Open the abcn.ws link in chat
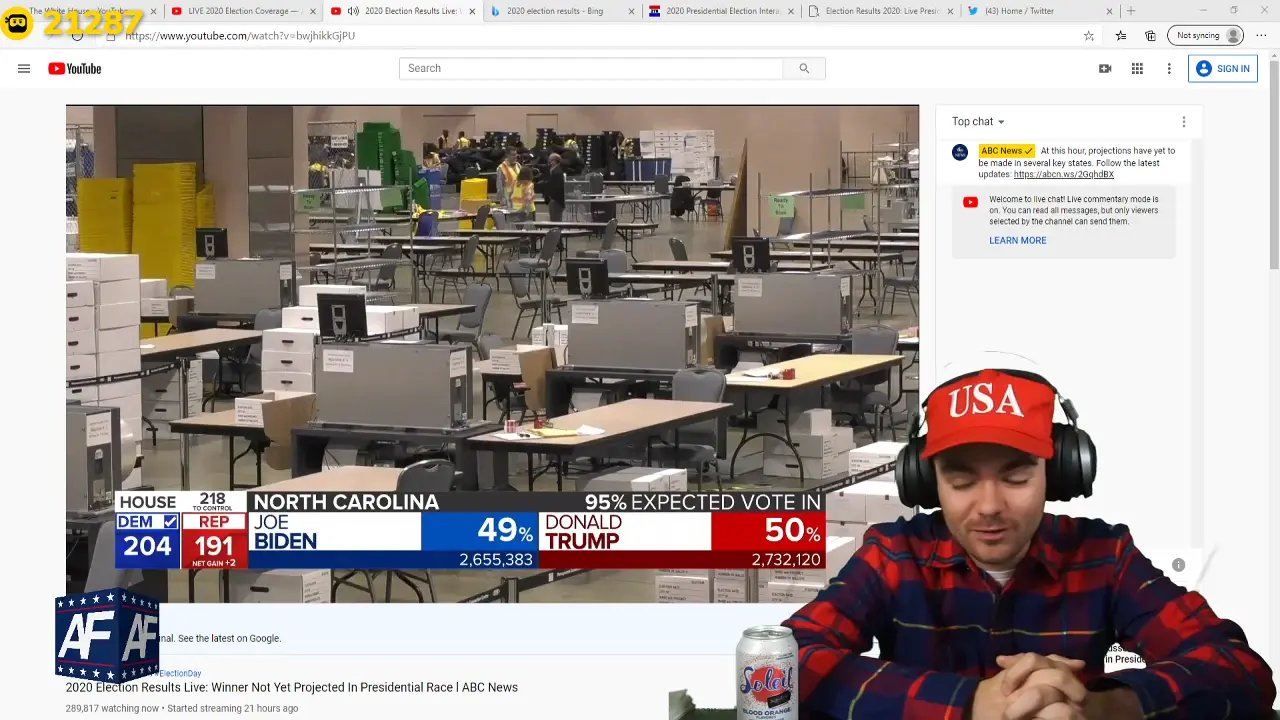1280x720 pixels. (1063, 175)
